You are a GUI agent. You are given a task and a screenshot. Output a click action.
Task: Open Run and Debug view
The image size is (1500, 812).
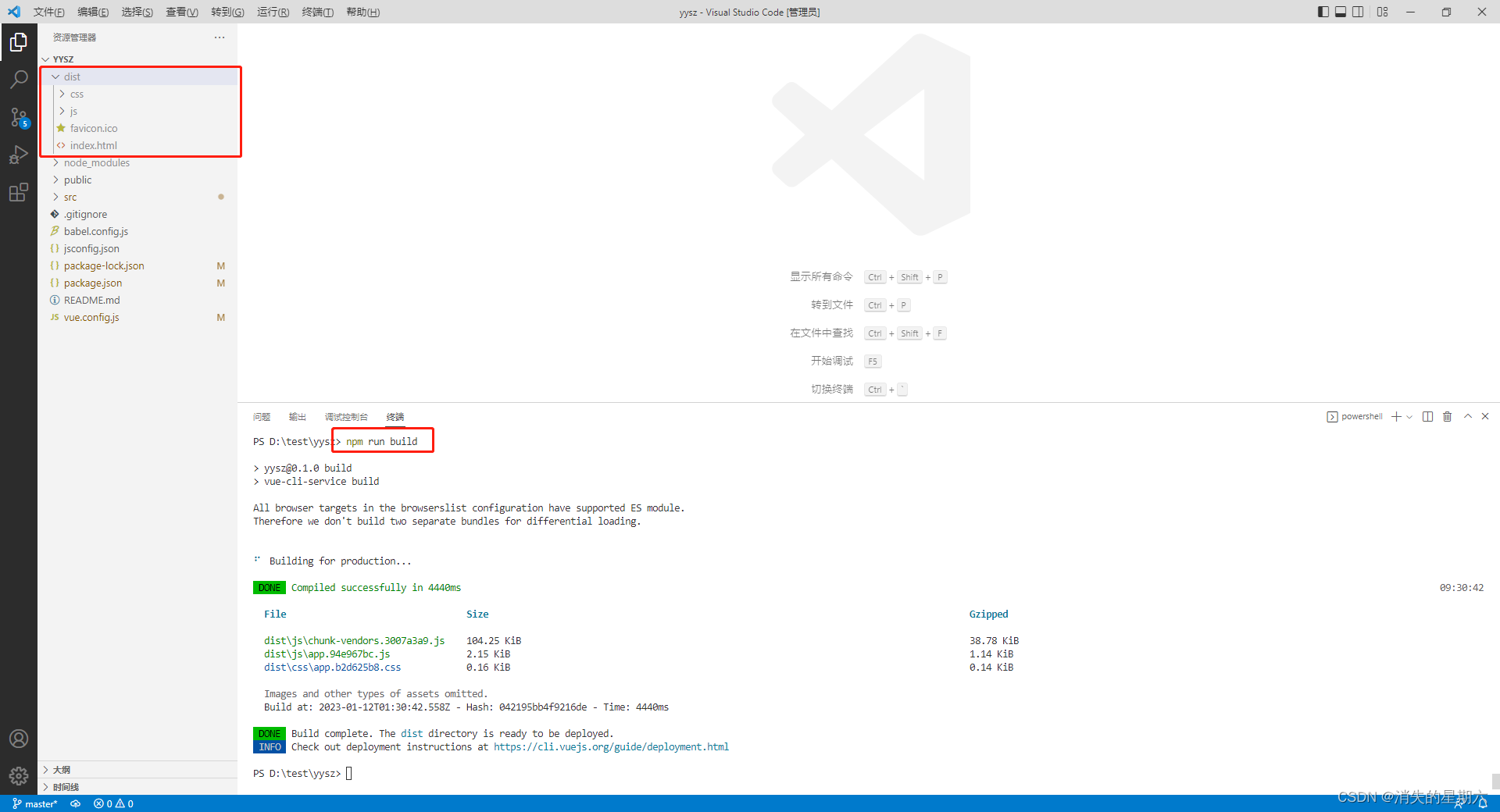pyautogui.click(x=19, y=155)
